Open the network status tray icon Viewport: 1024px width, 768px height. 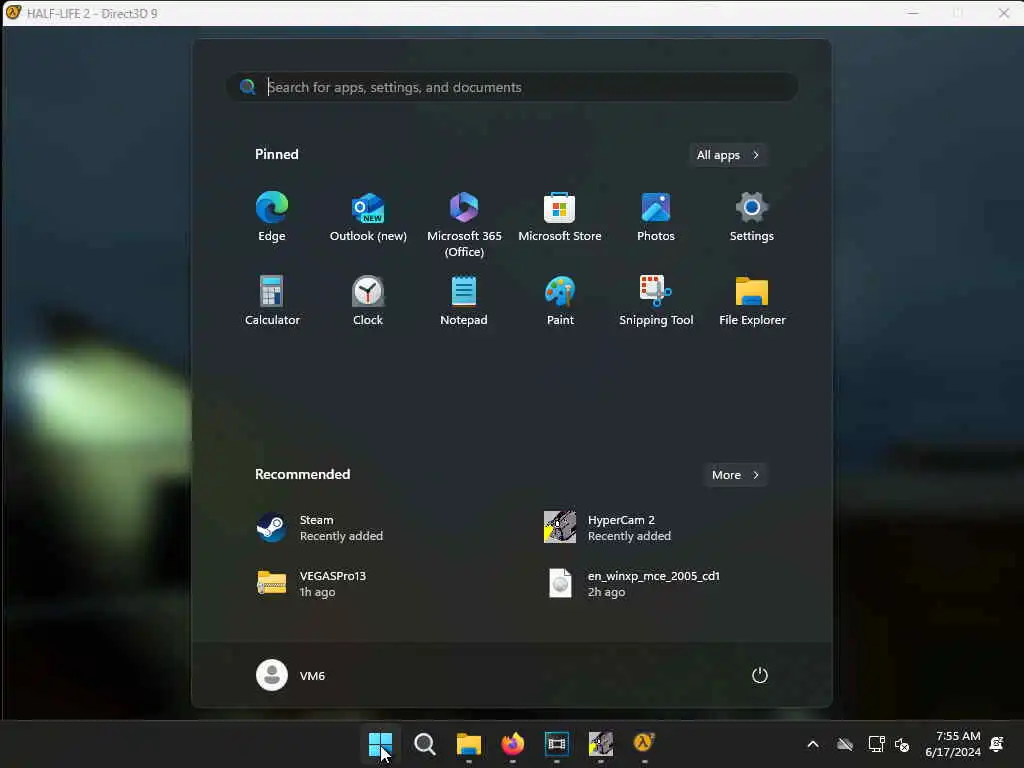pyautogui.click(x=876, y=744)
